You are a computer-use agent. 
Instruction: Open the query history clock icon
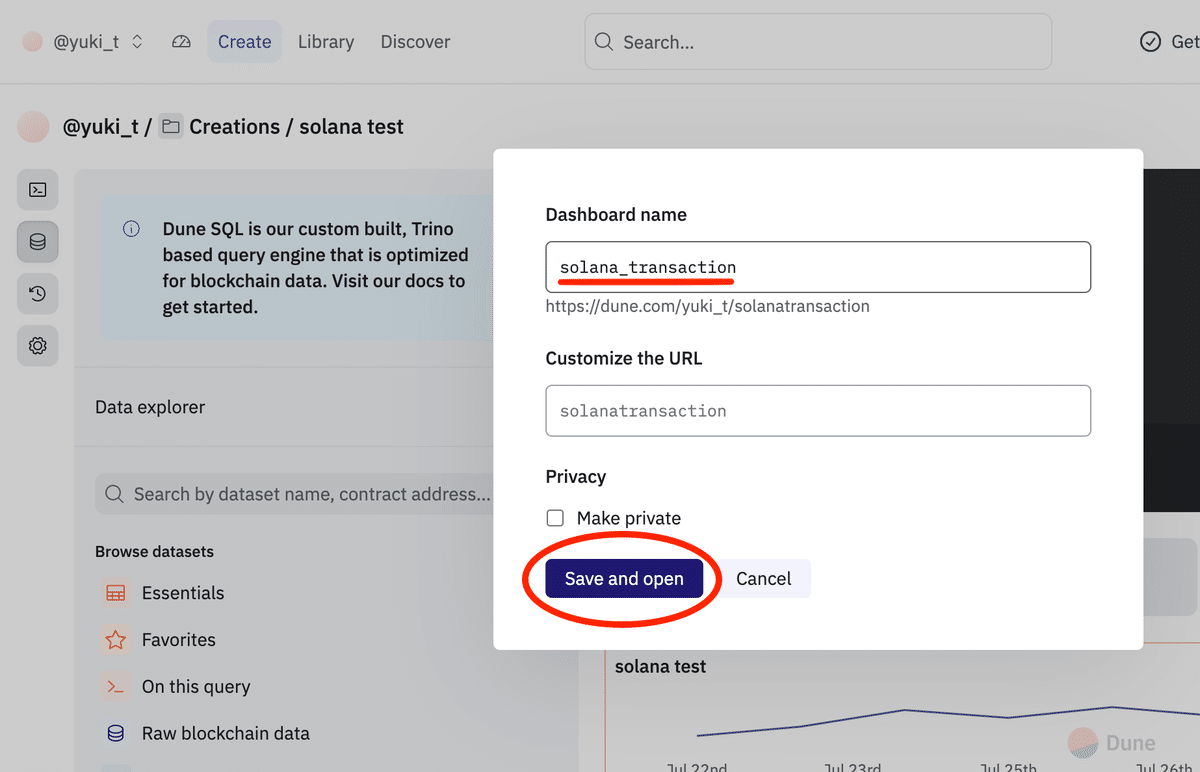coord(38,294)
